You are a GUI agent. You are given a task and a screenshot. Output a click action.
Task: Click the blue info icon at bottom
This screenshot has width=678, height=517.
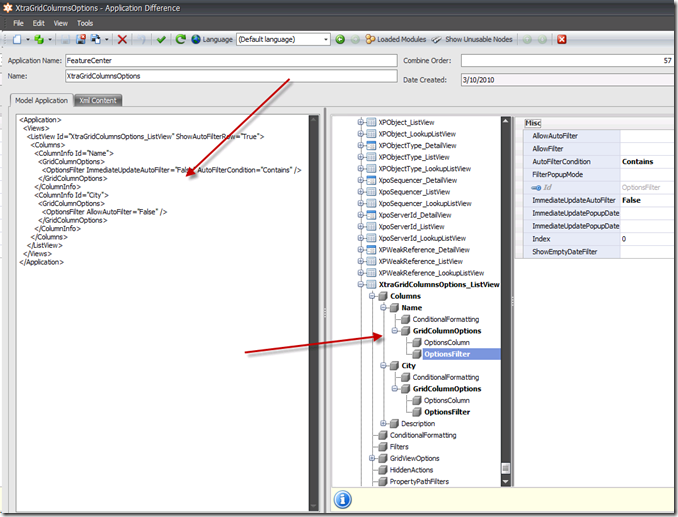tap(343, 498)
